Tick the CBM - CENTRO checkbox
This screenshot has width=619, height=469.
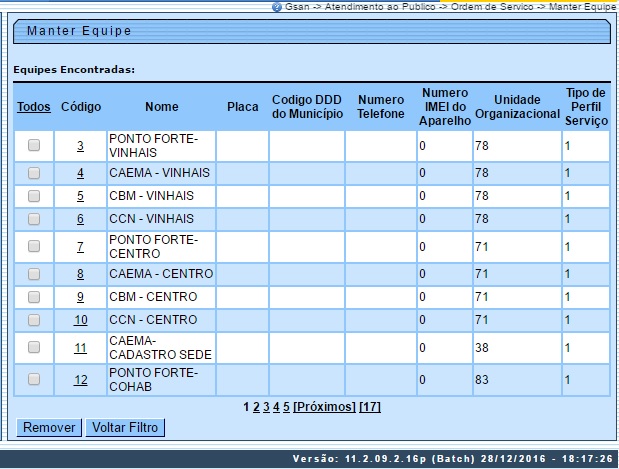coord(34,297)
